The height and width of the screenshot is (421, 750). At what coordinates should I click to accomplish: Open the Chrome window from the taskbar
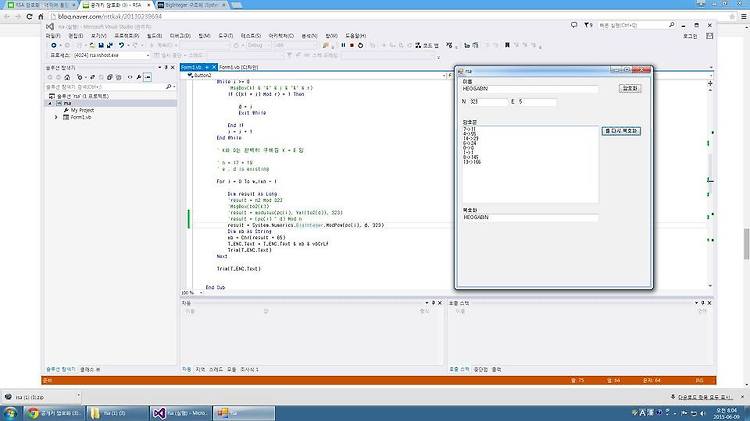[x=54, y=413]
